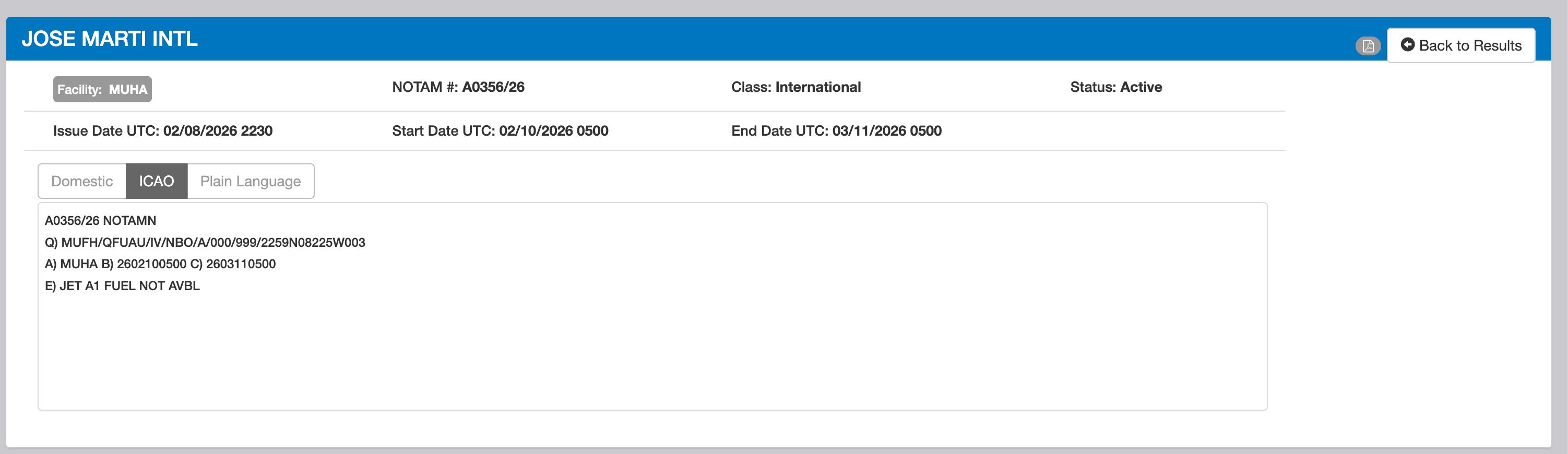Viewport: 1568px width, 454px height.
Task: Click the blue header bar background
Action: [730, 39]
